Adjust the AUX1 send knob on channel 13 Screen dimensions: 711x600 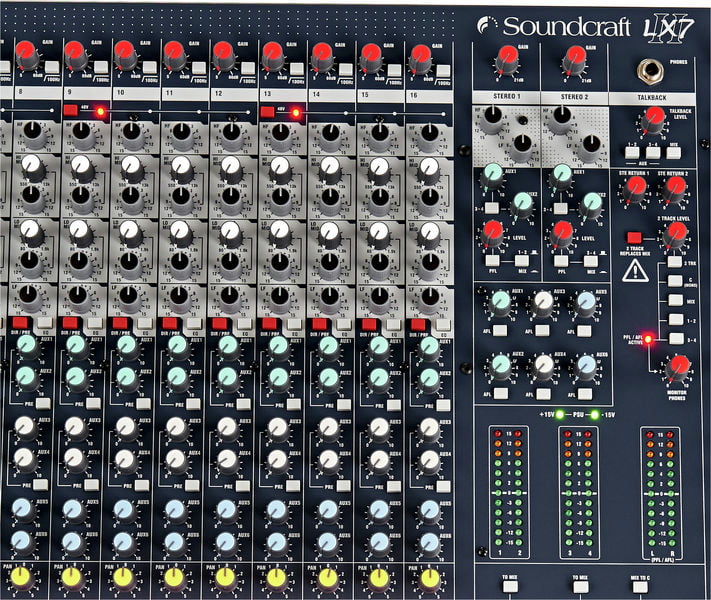pos(278,349)
